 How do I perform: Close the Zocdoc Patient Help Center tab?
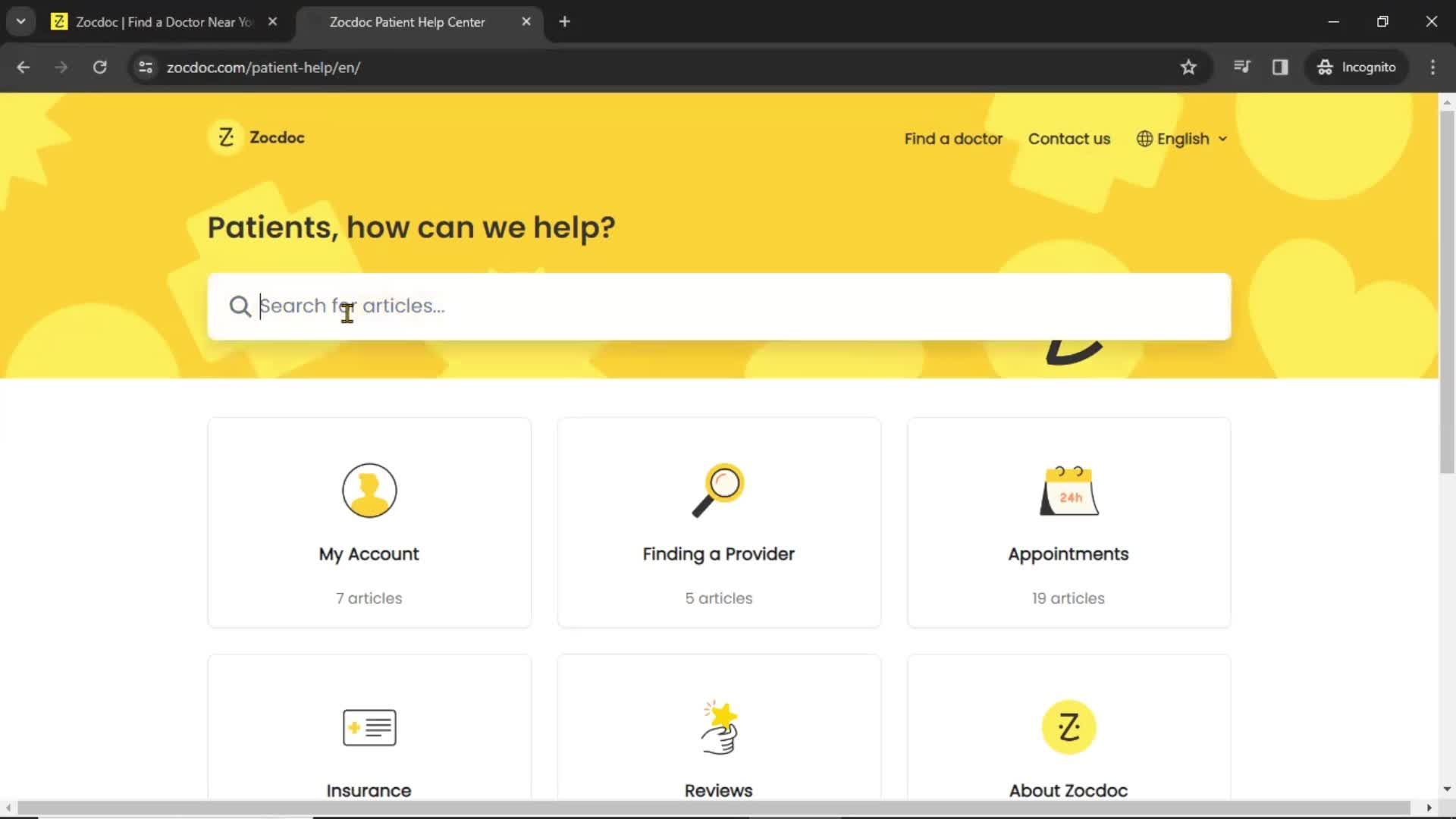pyautogui.click(x=526, y=22)
